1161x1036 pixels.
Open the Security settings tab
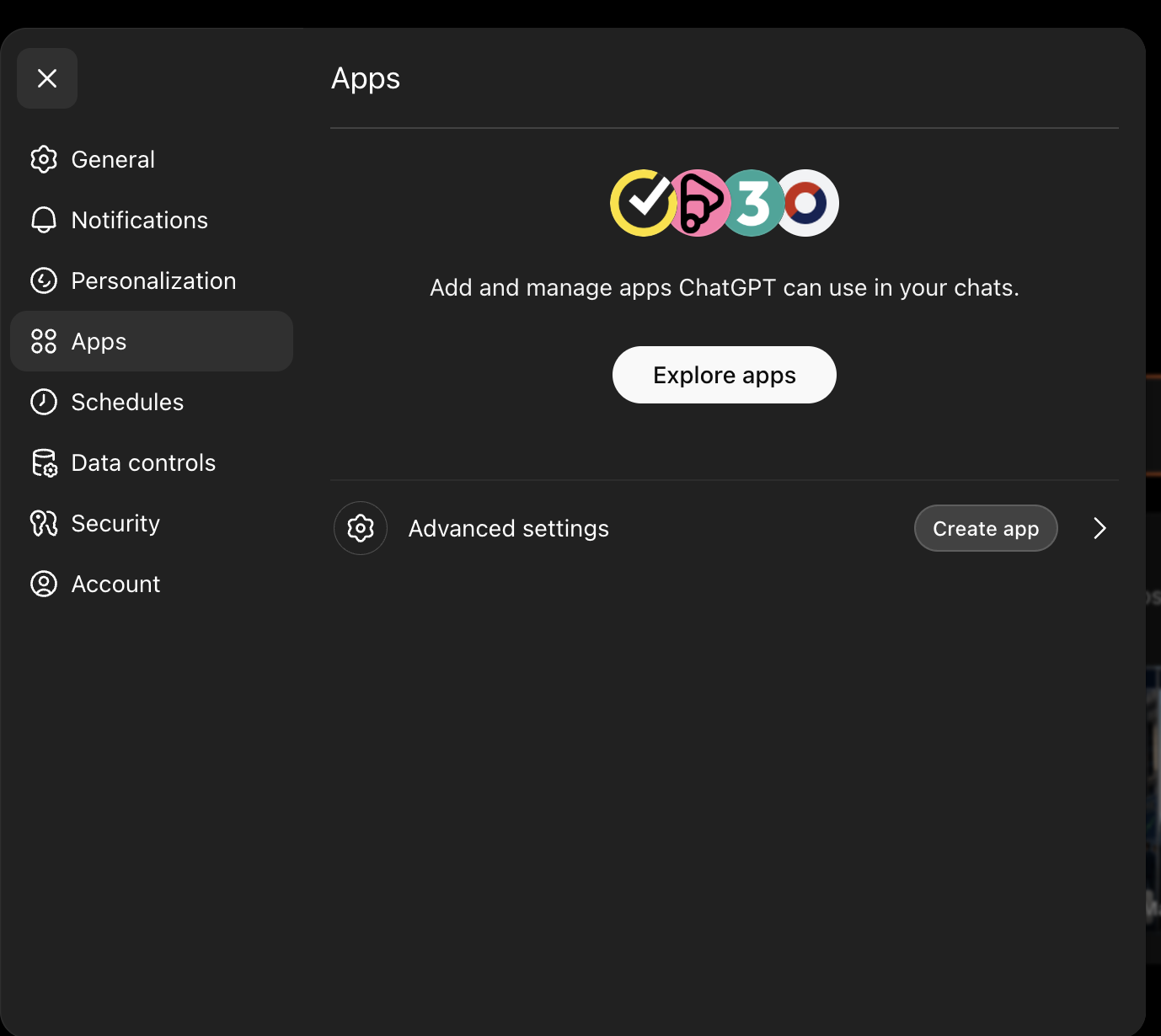tap(152, 523)
